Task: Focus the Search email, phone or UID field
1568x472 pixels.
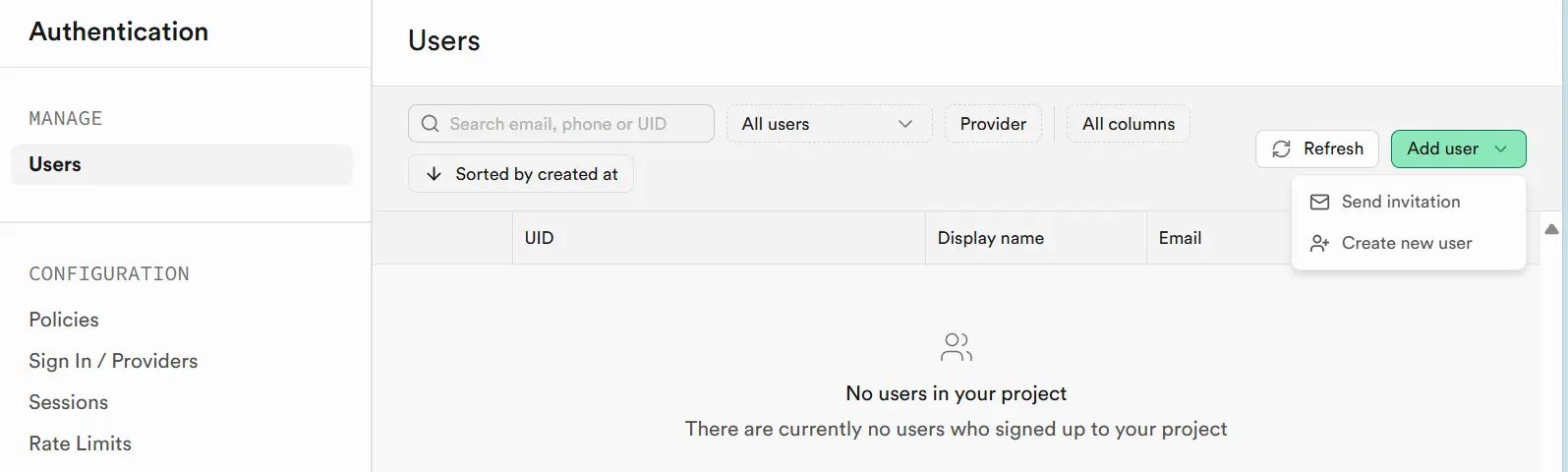Action: (561, 124)
